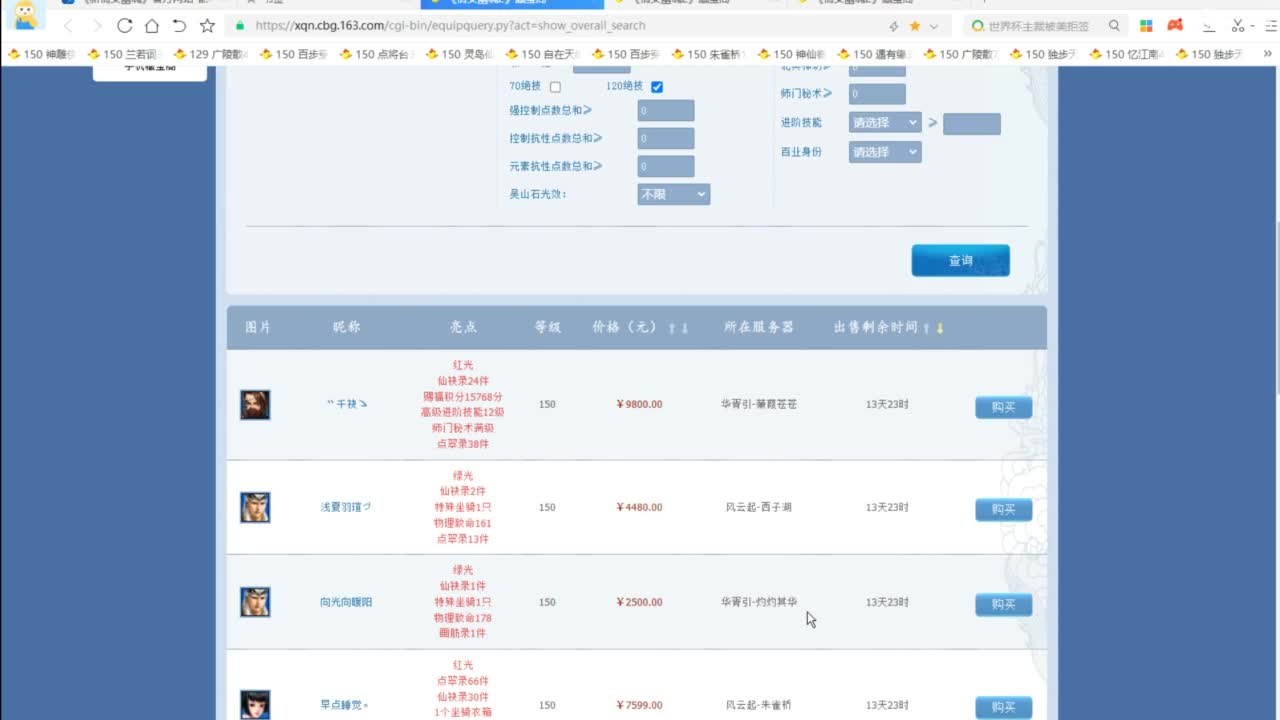This screenshot has height=720, width=1280.
Task: Open character link 向光向暖阳
Action: [x=346, y=602]
